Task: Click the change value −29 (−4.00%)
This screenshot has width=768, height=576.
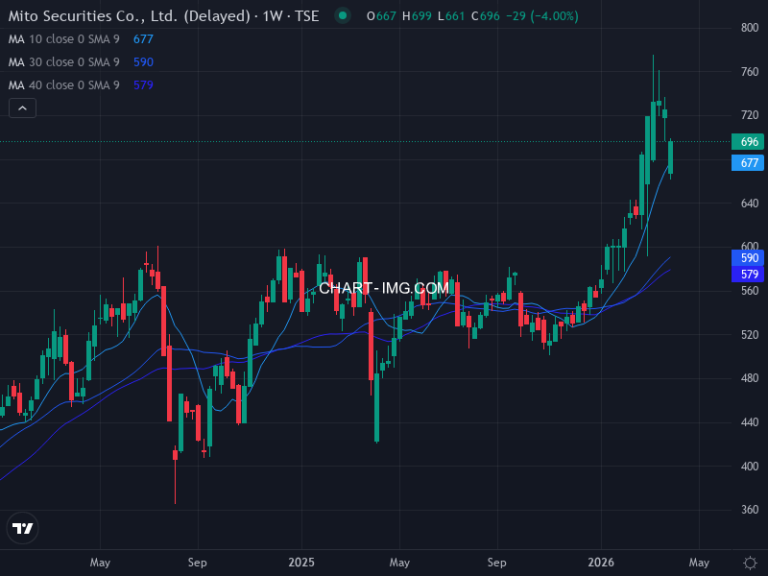Action: tap(542, 16)
